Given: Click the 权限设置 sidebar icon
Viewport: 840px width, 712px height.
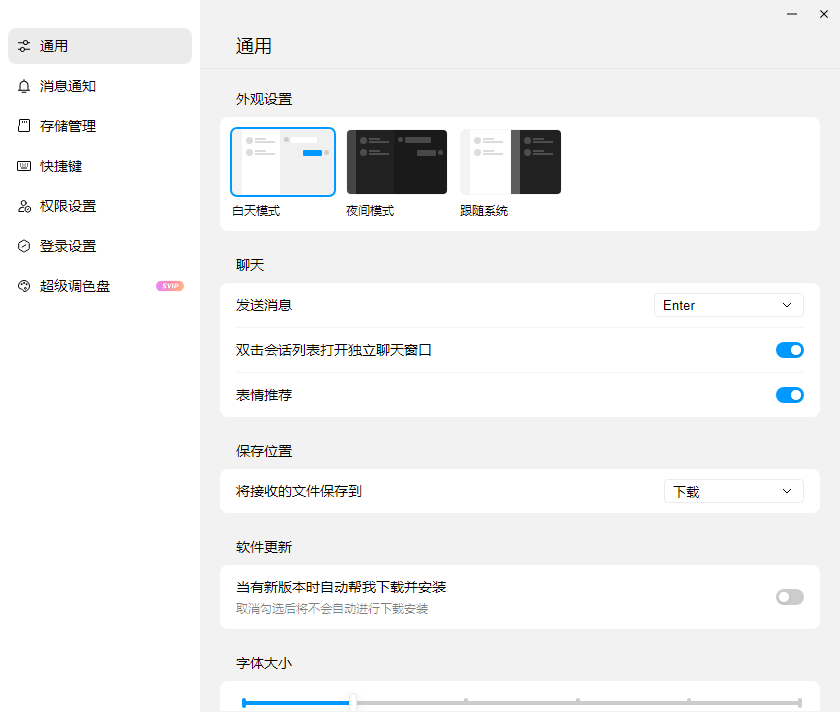Looking at the screenshot, I should (x=24, y=206).
